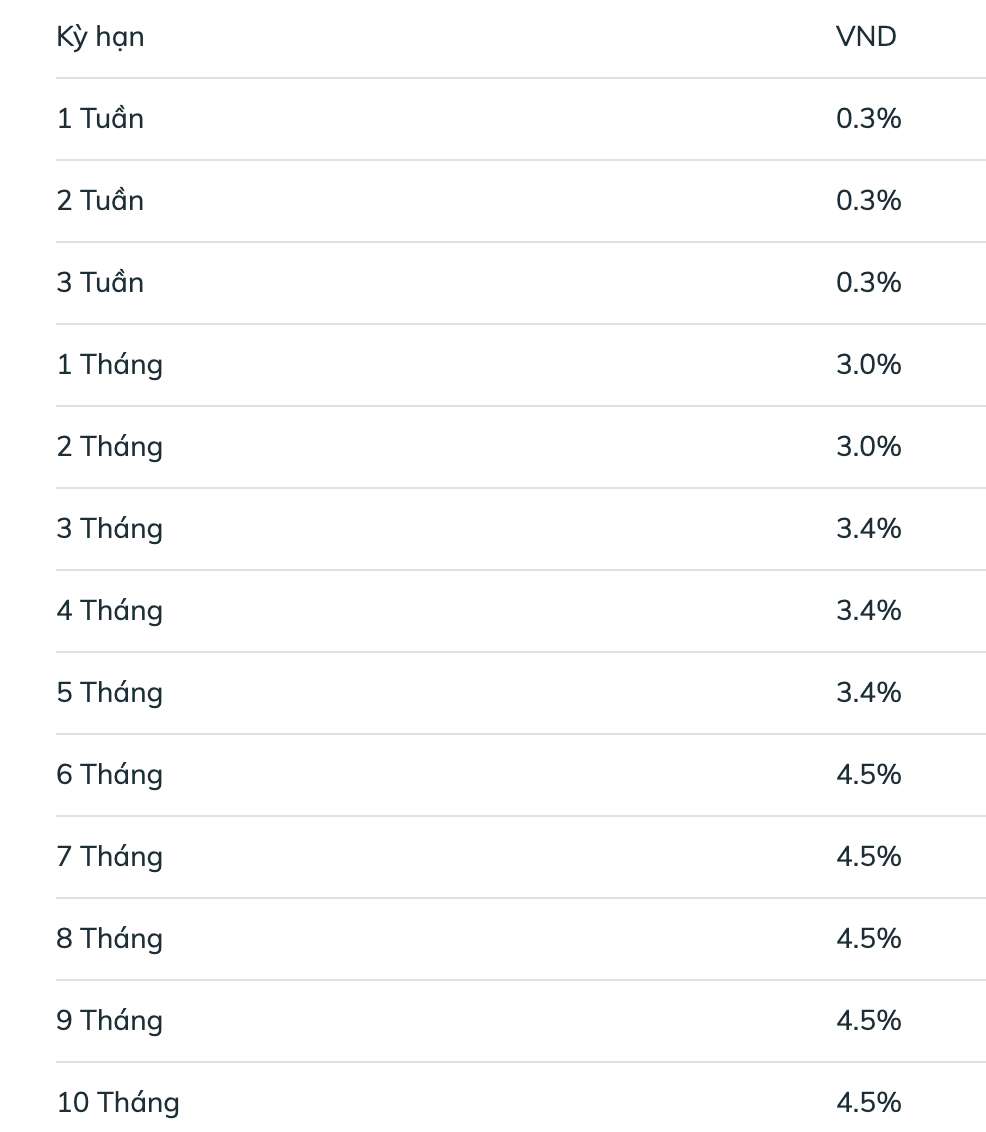Click the 4.5% rate for 8 Tháng
Image resolution: width=986 pixels, height=1132 pixels.
868,939
